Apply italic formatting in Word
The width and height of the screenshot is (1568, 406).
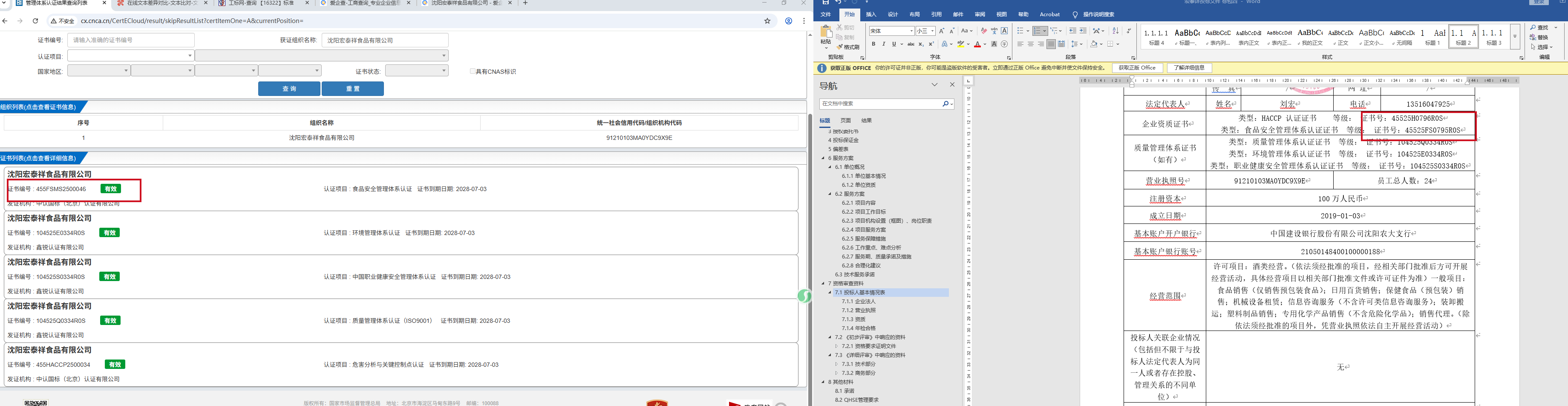884,44
